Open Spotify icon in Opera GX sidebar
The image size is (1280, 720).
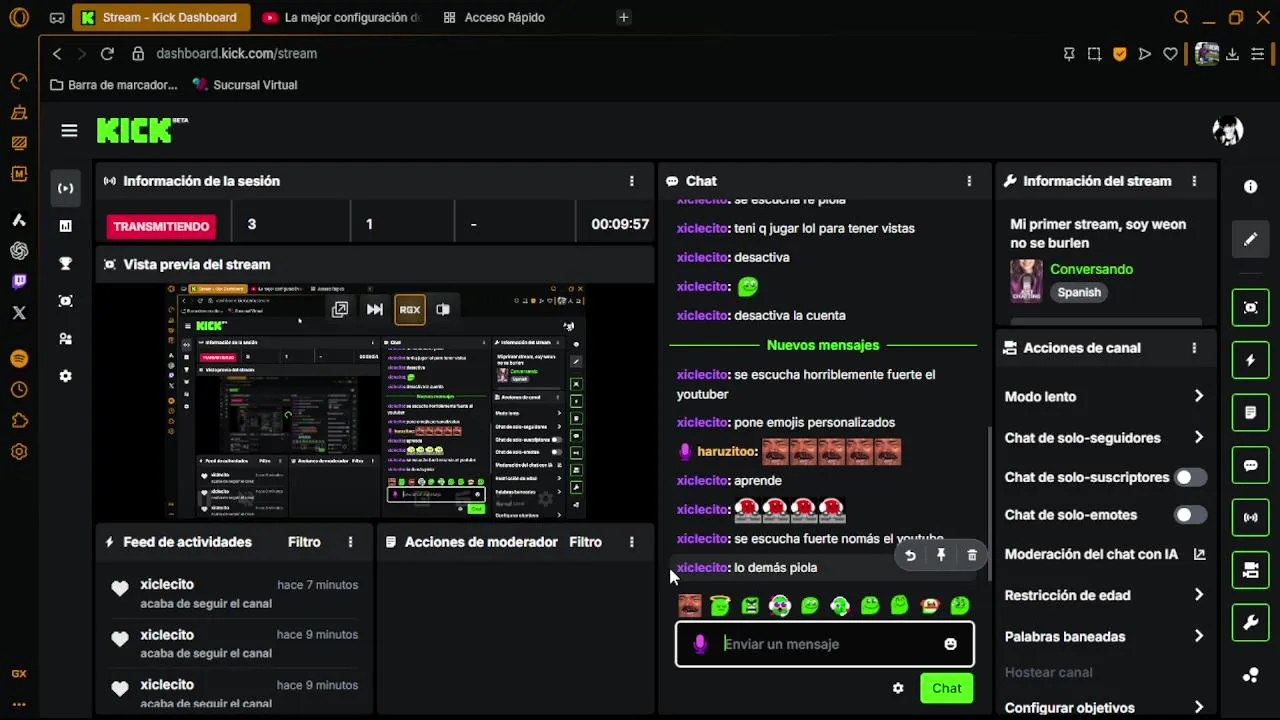pos(19,359)
